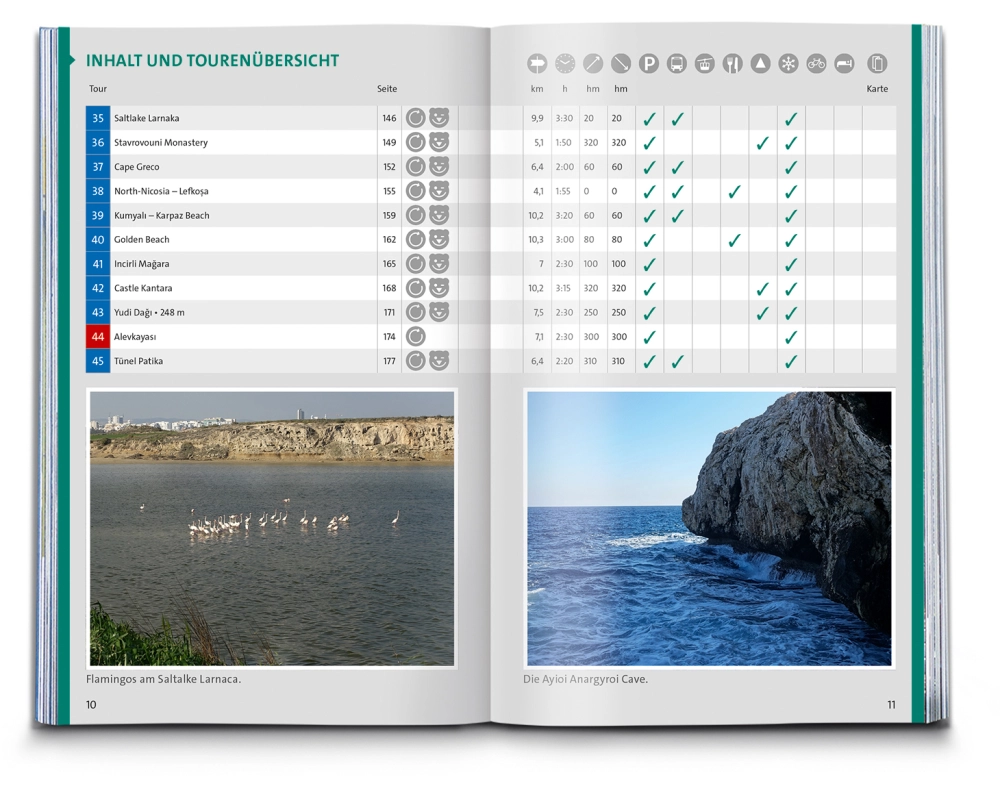Click the bus transport icon

tap(677, 64)
